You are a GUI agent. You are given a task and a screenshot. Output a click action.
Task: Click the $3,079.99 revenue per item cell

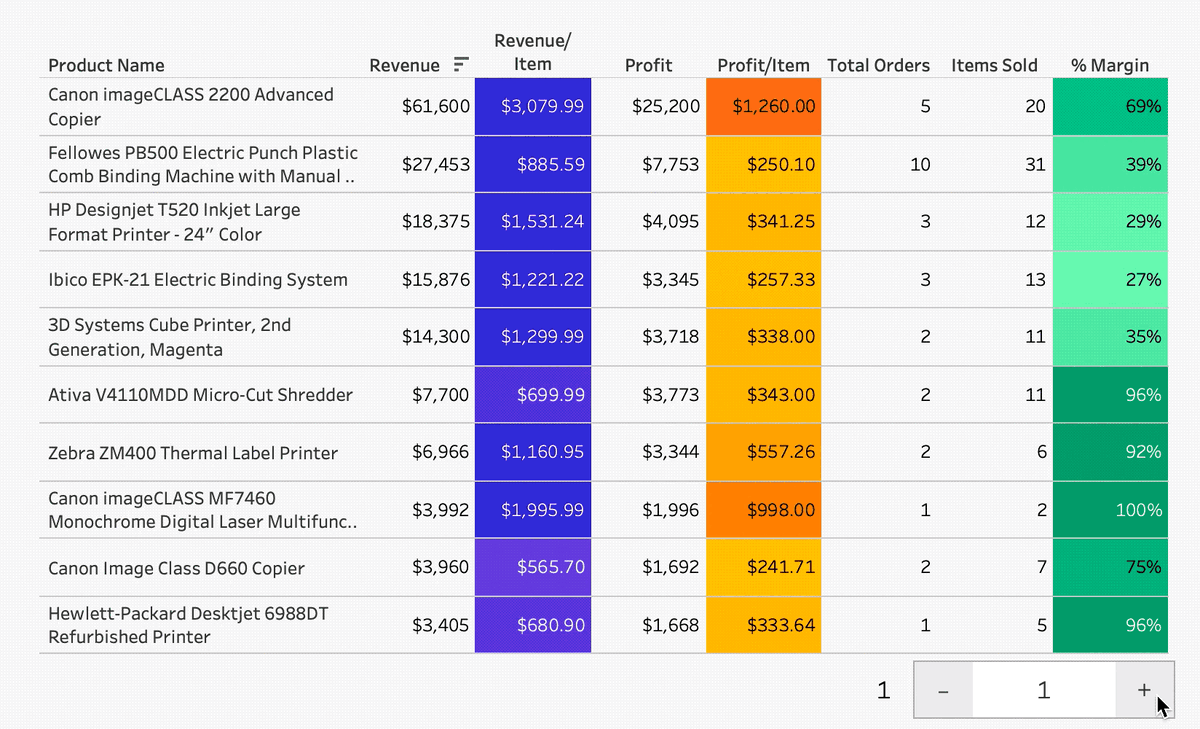(533, 106)
